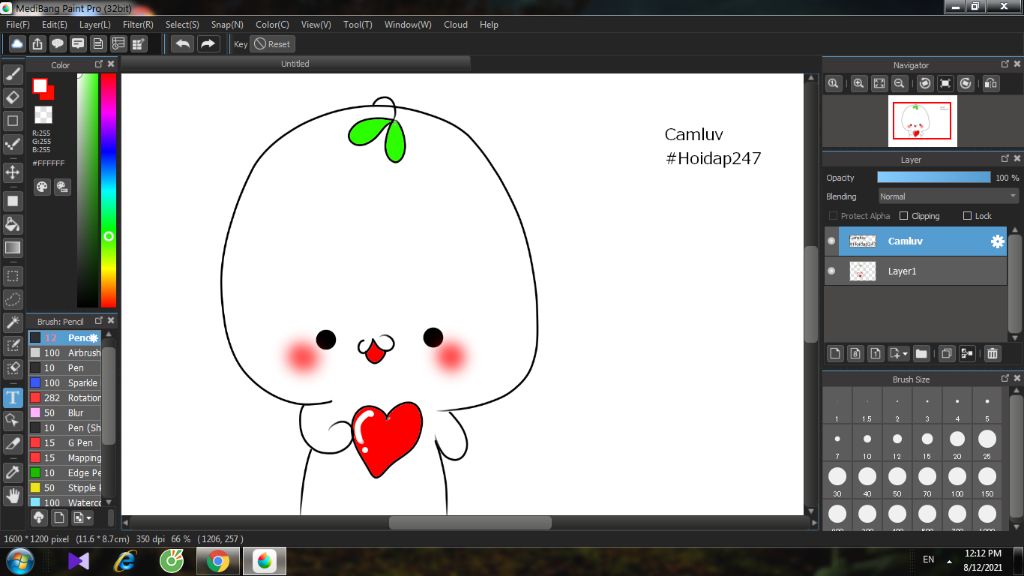Close the Color panel

coord(111,64)
